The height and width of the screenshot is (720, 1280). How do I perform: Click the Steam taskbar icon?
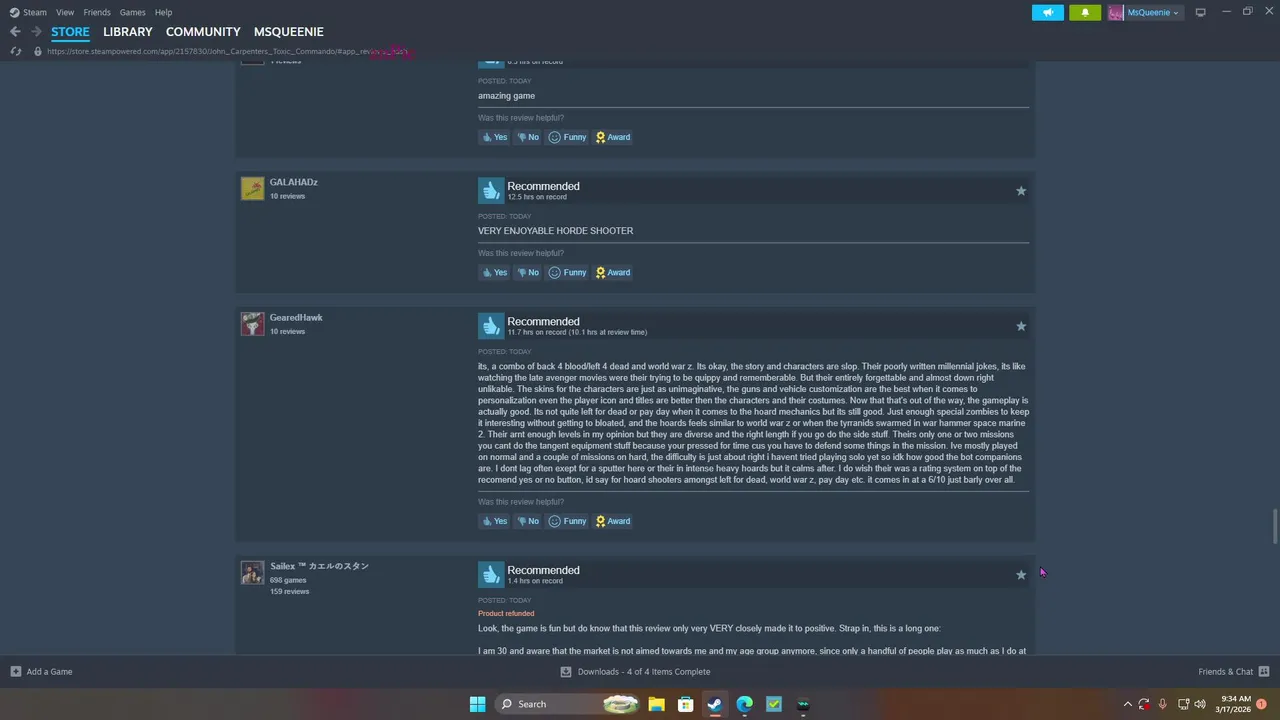pos(715,704)
